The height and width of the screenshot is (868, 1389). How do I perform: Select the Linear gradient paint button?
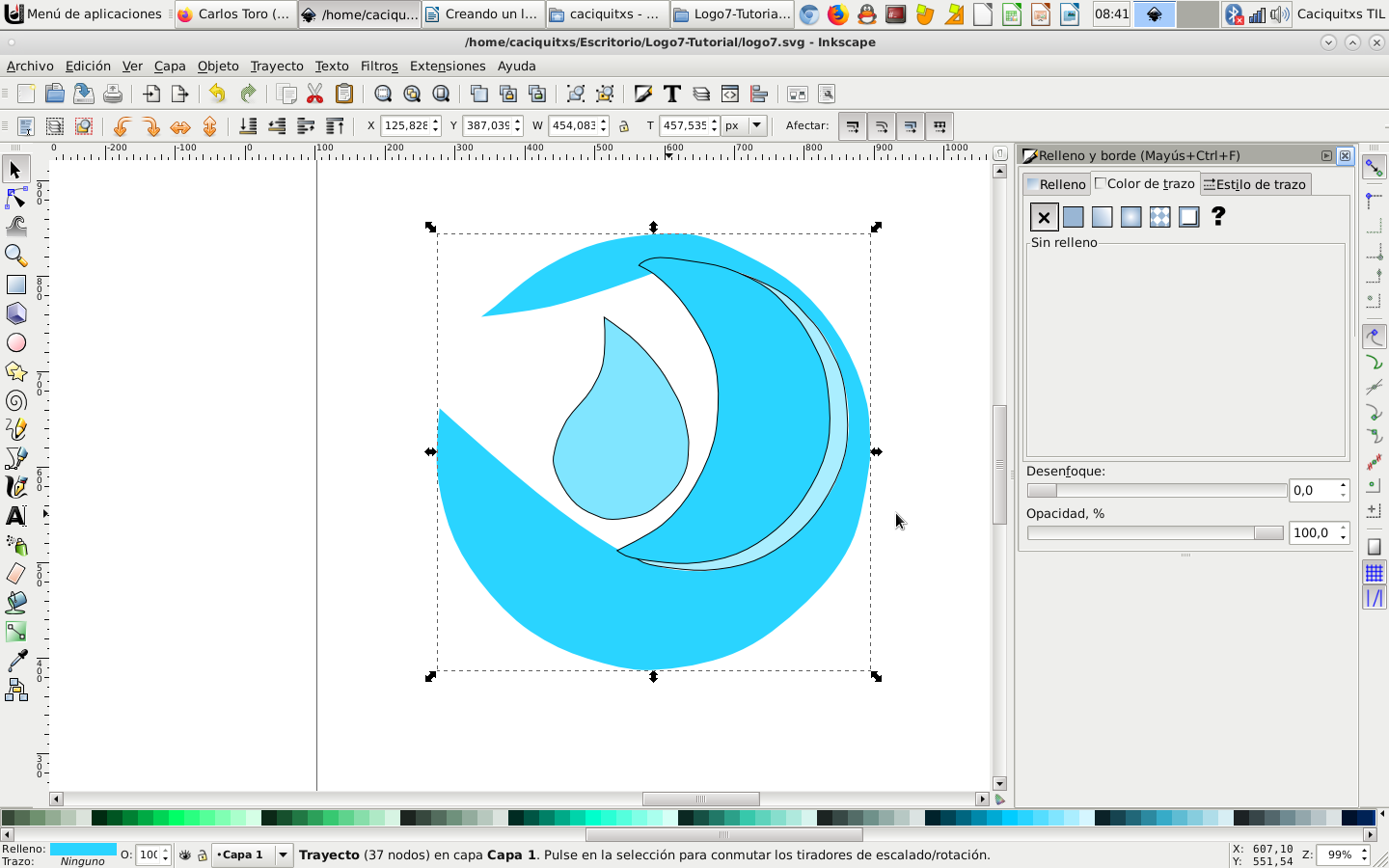point(1102,217)
